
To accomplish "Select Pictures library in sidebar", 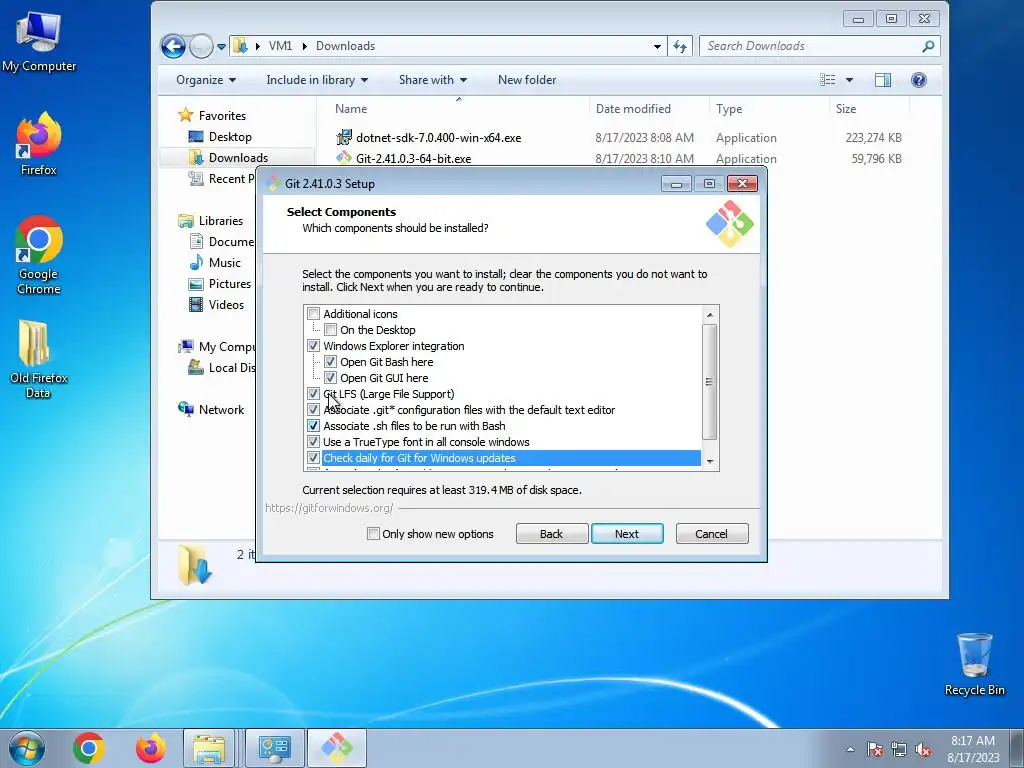I will 230,283.
